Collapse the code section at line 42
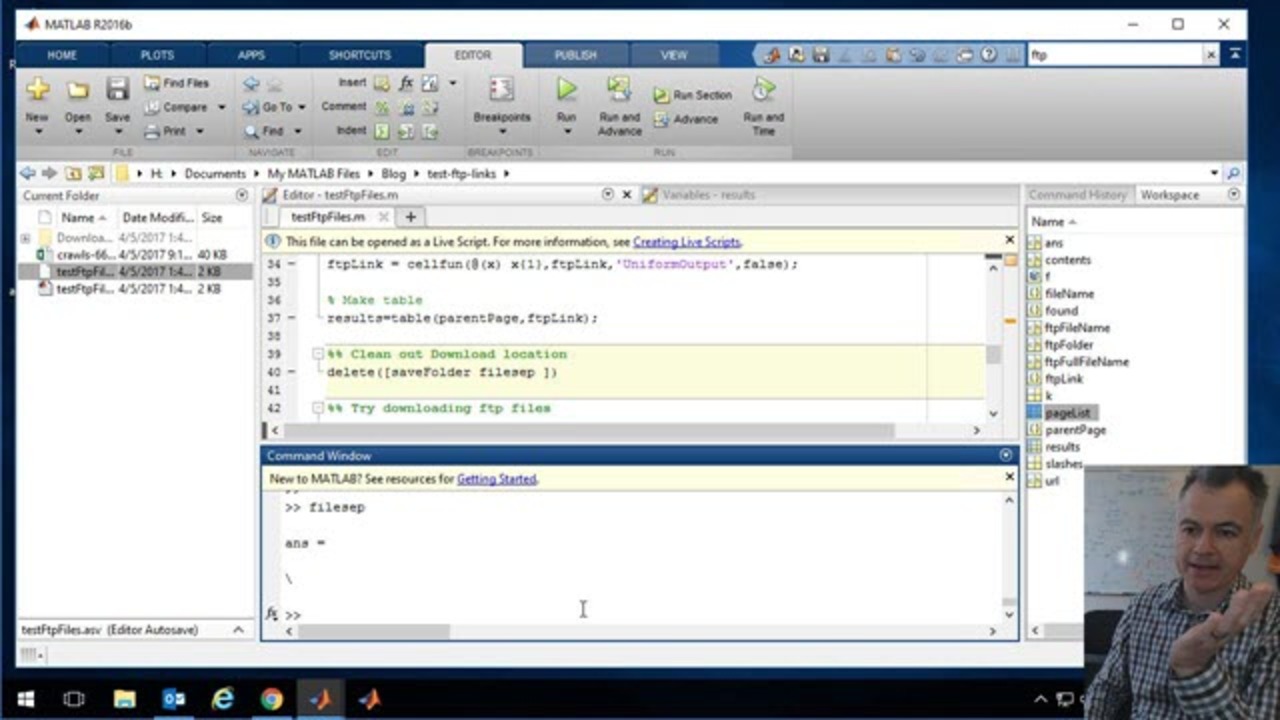The image size is (1280, 720). [318, 408]
